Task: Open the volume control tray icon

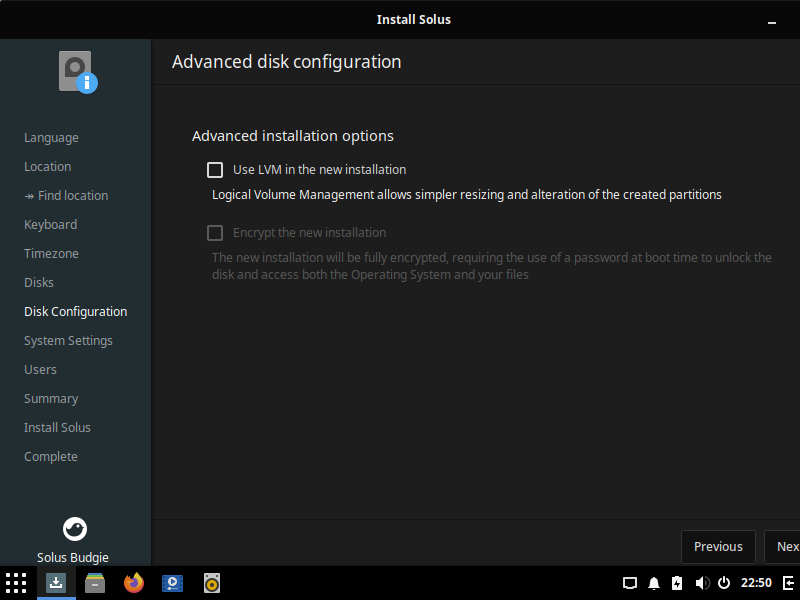Action: tap(702, 583)
